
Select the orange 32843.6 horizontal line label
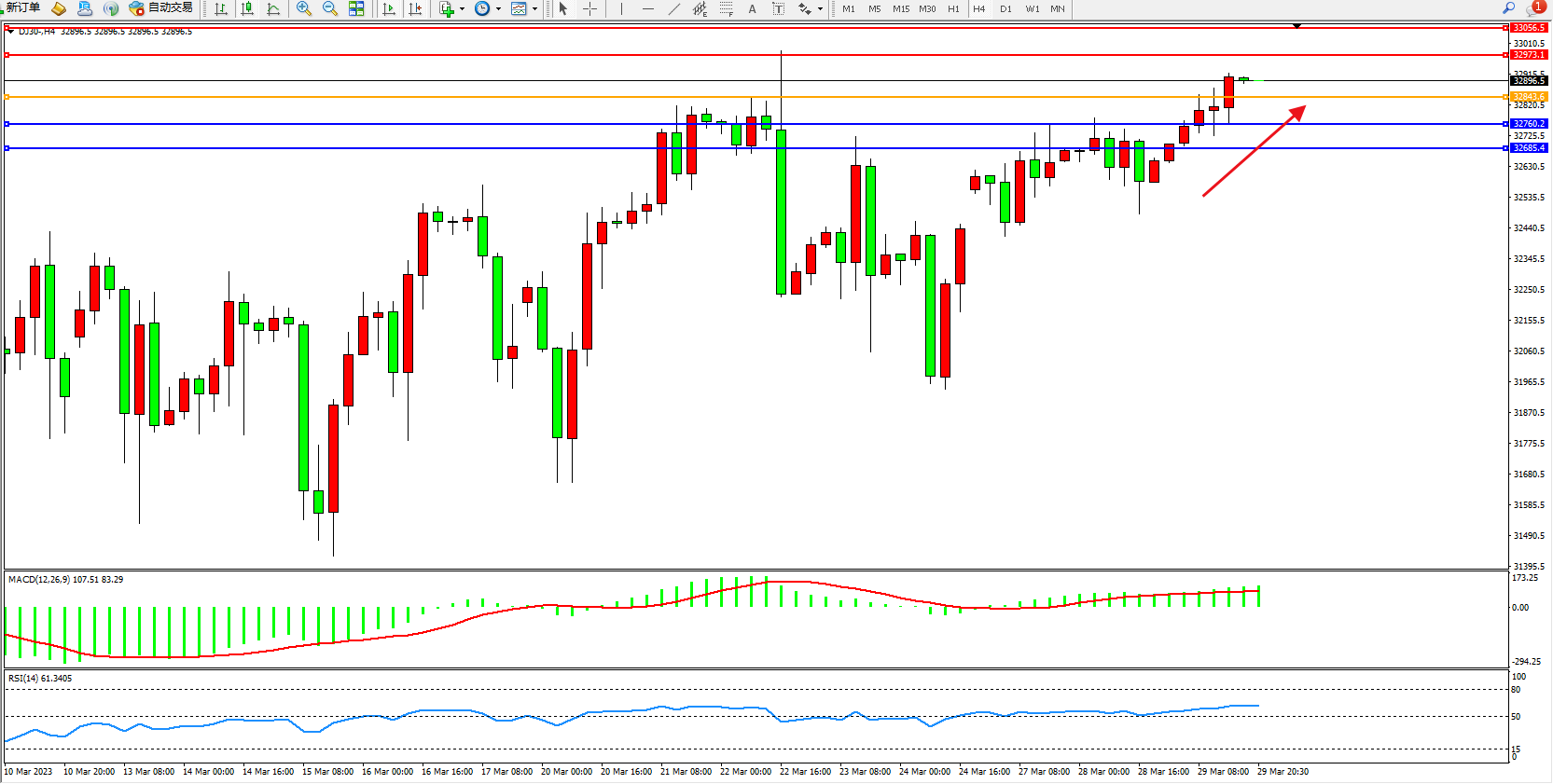coord(1529,97)
